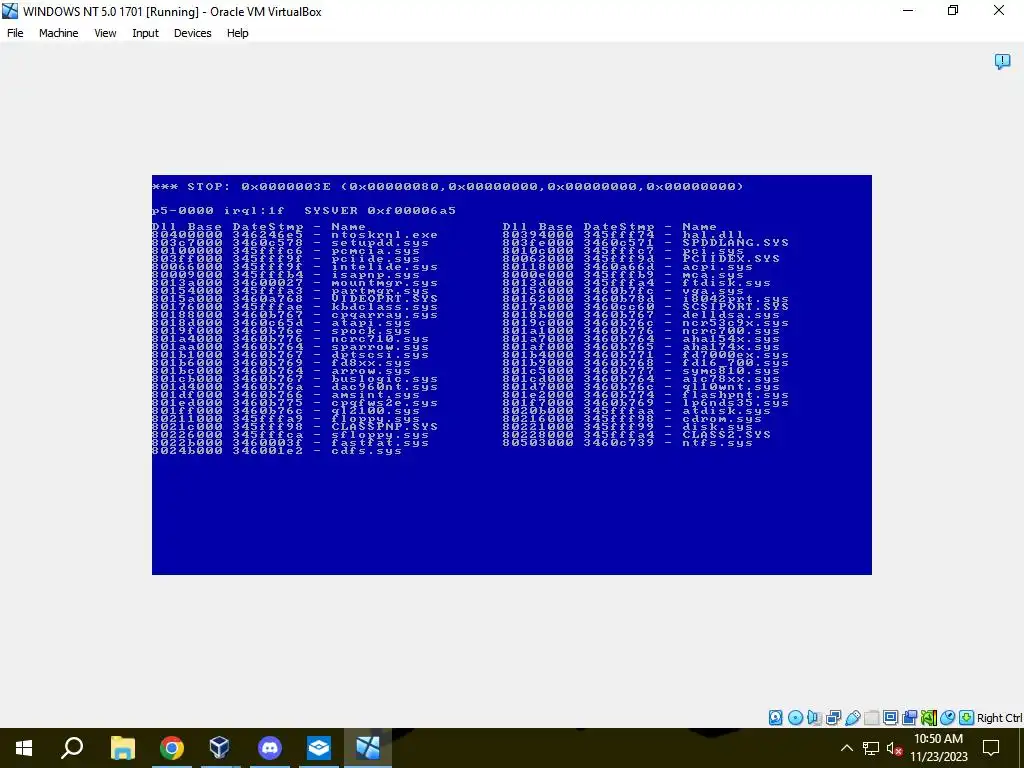Launch Google Chrome from taskbar
The height and width of the screenshot is (768, 1024).
coord(172,748)
